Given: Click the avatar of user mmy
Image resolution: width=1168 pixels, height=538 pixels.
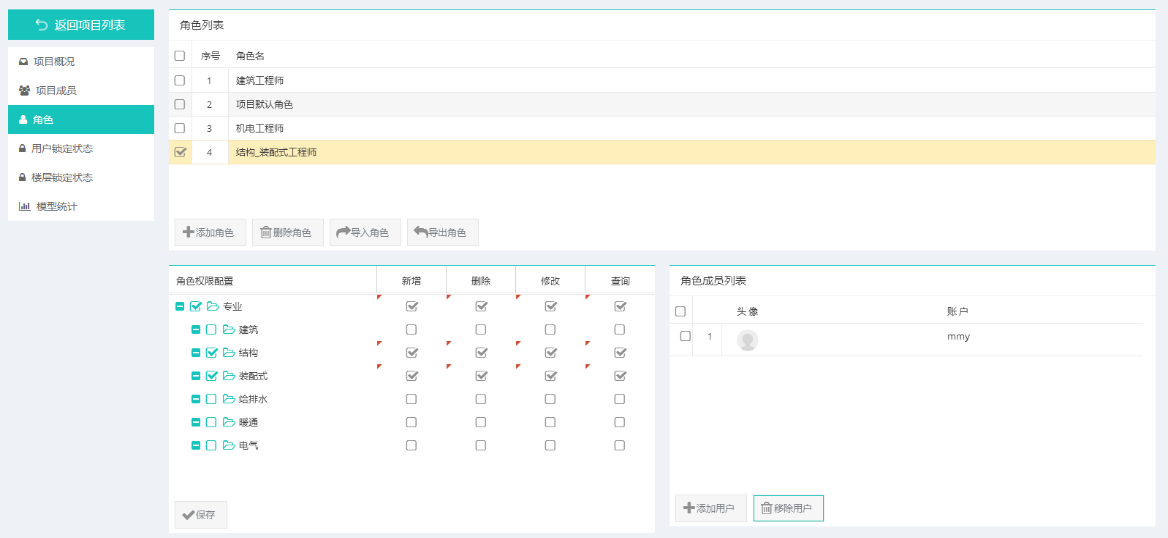Looking at the screenshot, I should (x=747, y=341).
